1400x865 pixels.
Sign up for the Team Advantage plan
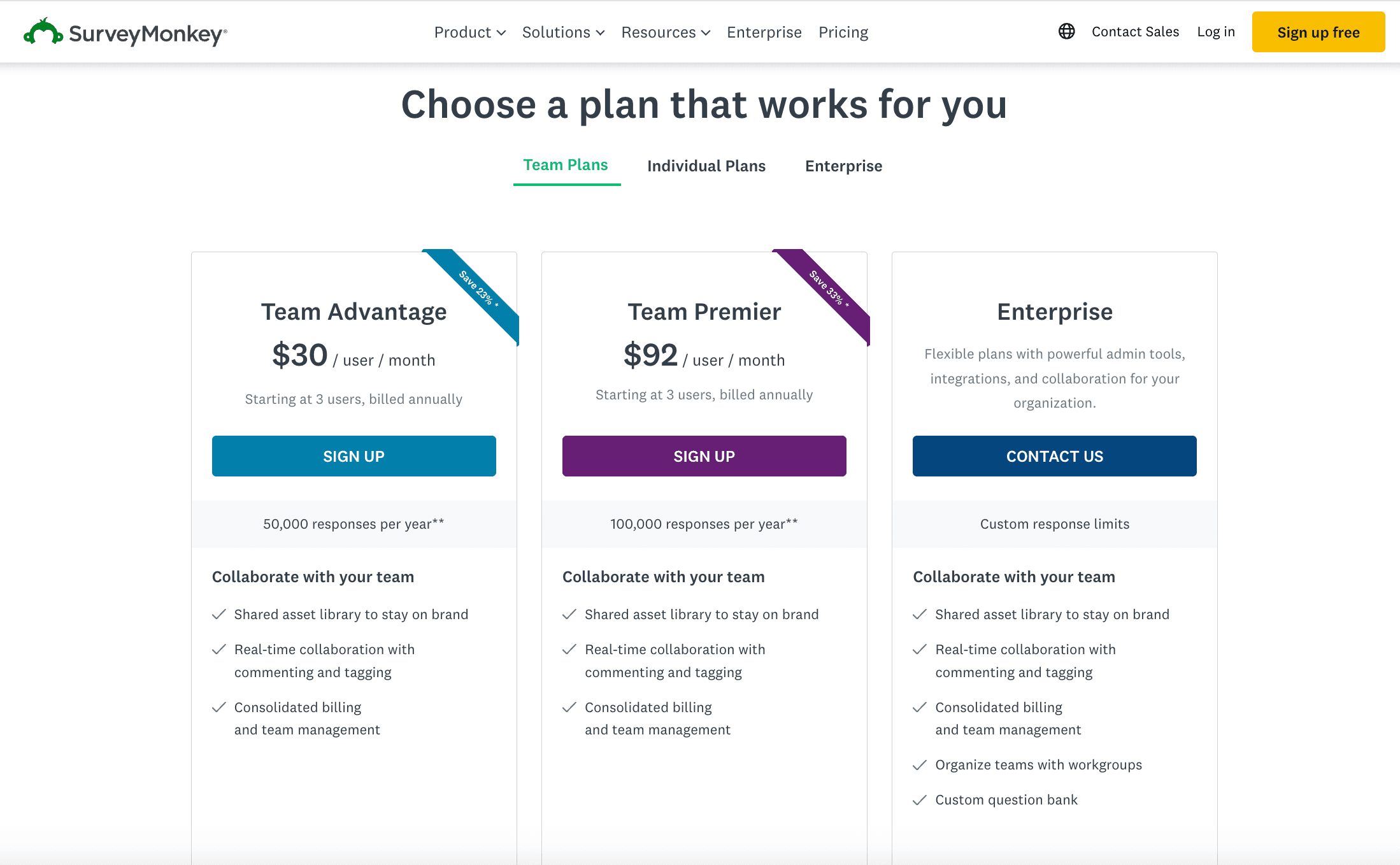pos(354,455)
